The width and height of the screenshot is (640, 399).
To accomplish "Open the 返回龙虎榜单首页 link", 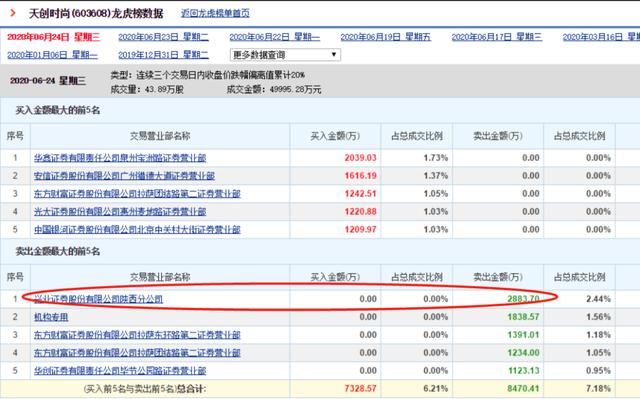I will coord(215,13).
